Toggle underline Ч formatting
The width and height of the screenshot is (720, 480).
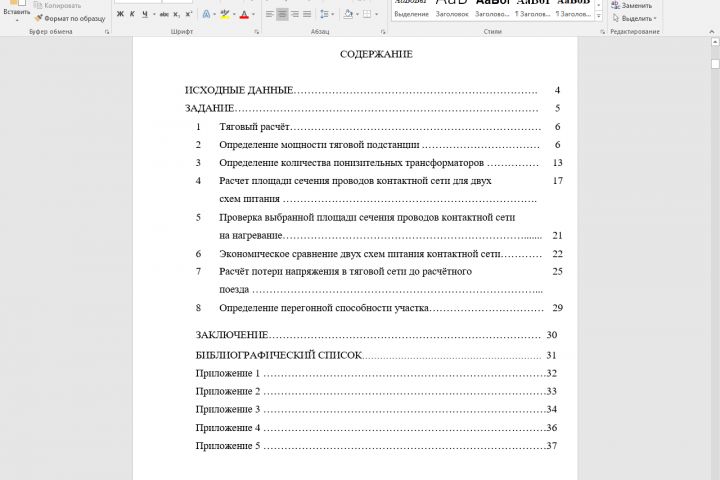[x=145, y=14]
